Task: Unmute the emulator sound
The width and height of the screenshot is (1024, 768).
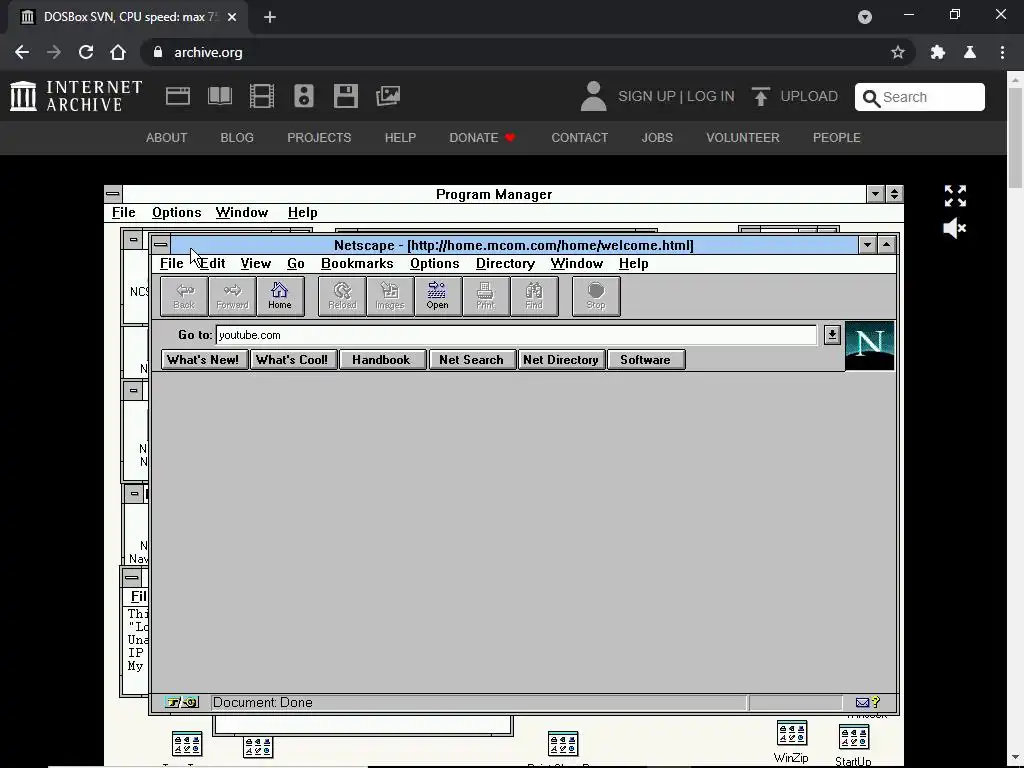Action: 955,228
